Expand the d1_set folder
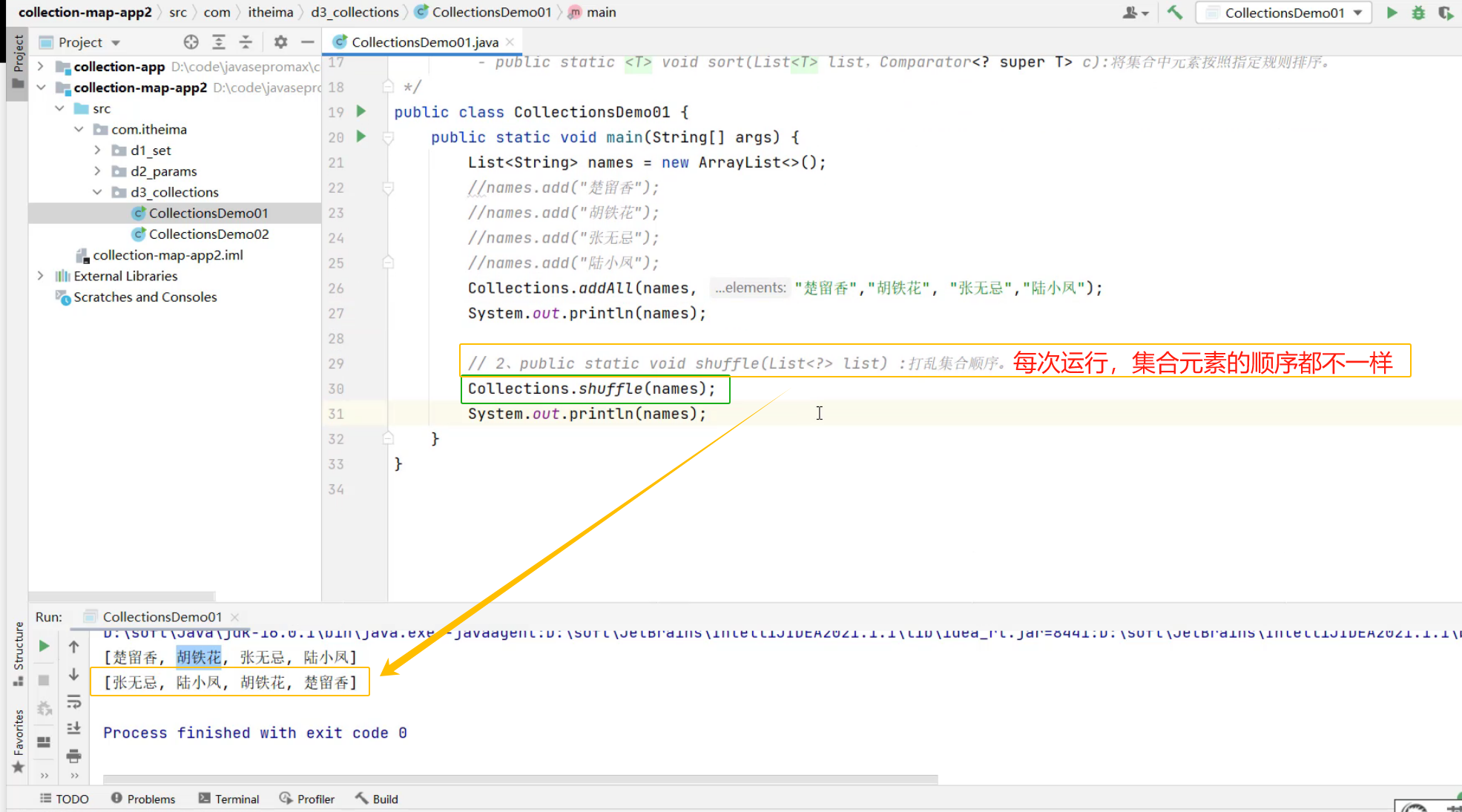Image resolution: width=1462 pixels, height=812 pixels. click(97, 151)
